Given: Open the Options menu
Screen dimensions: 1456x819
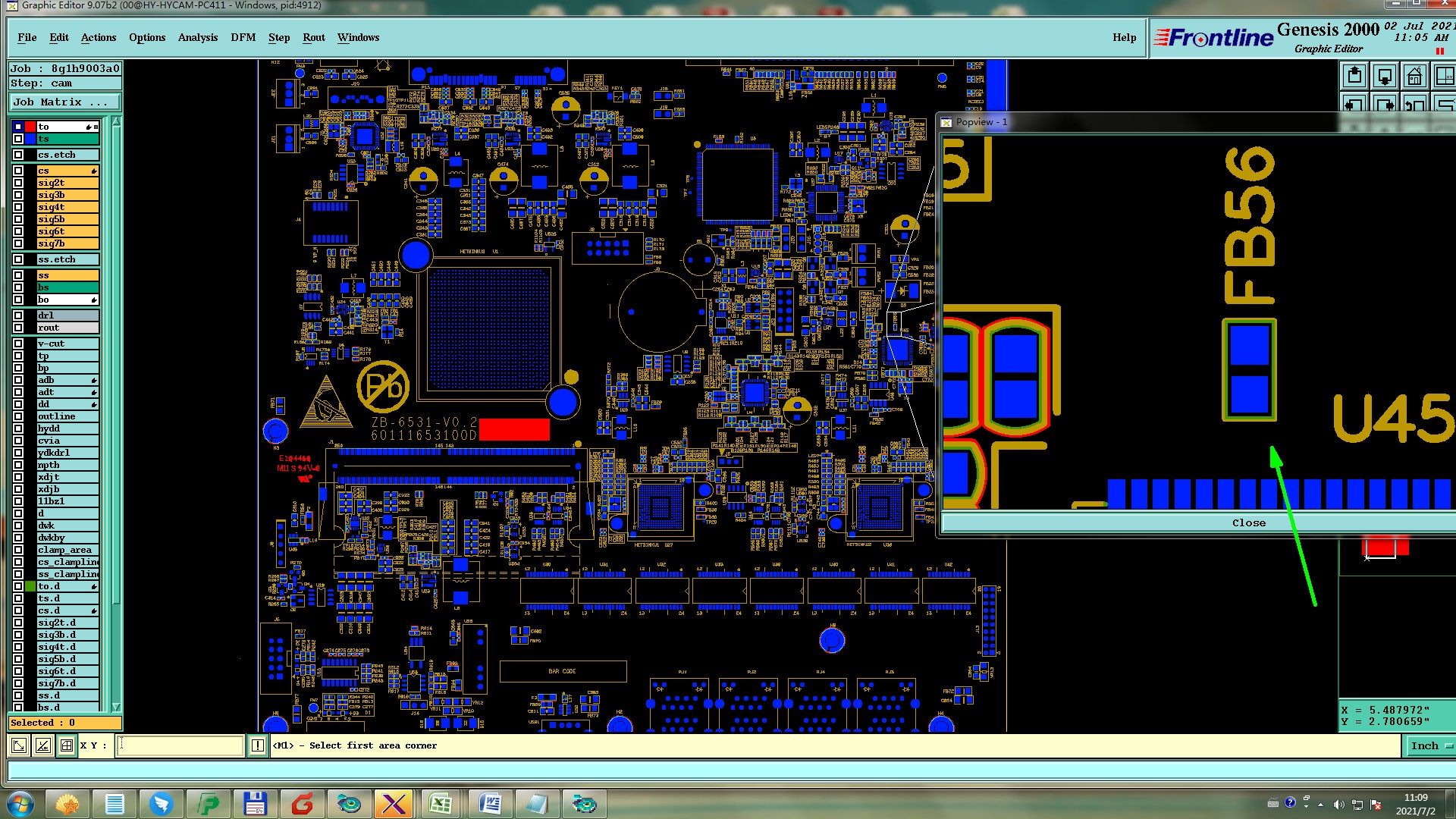Looking at the screenshot, I should point(147,37).
